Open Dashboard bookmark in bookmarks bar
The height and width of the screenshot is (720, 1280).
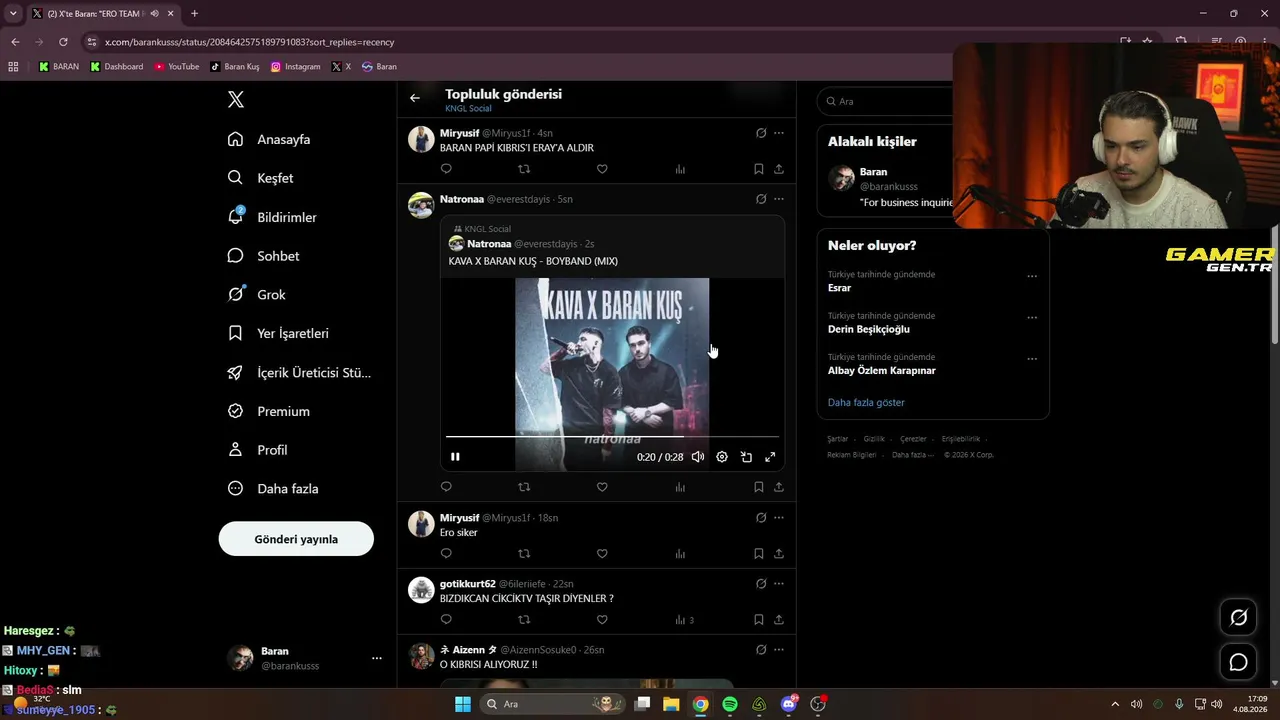tap(117, 67)
